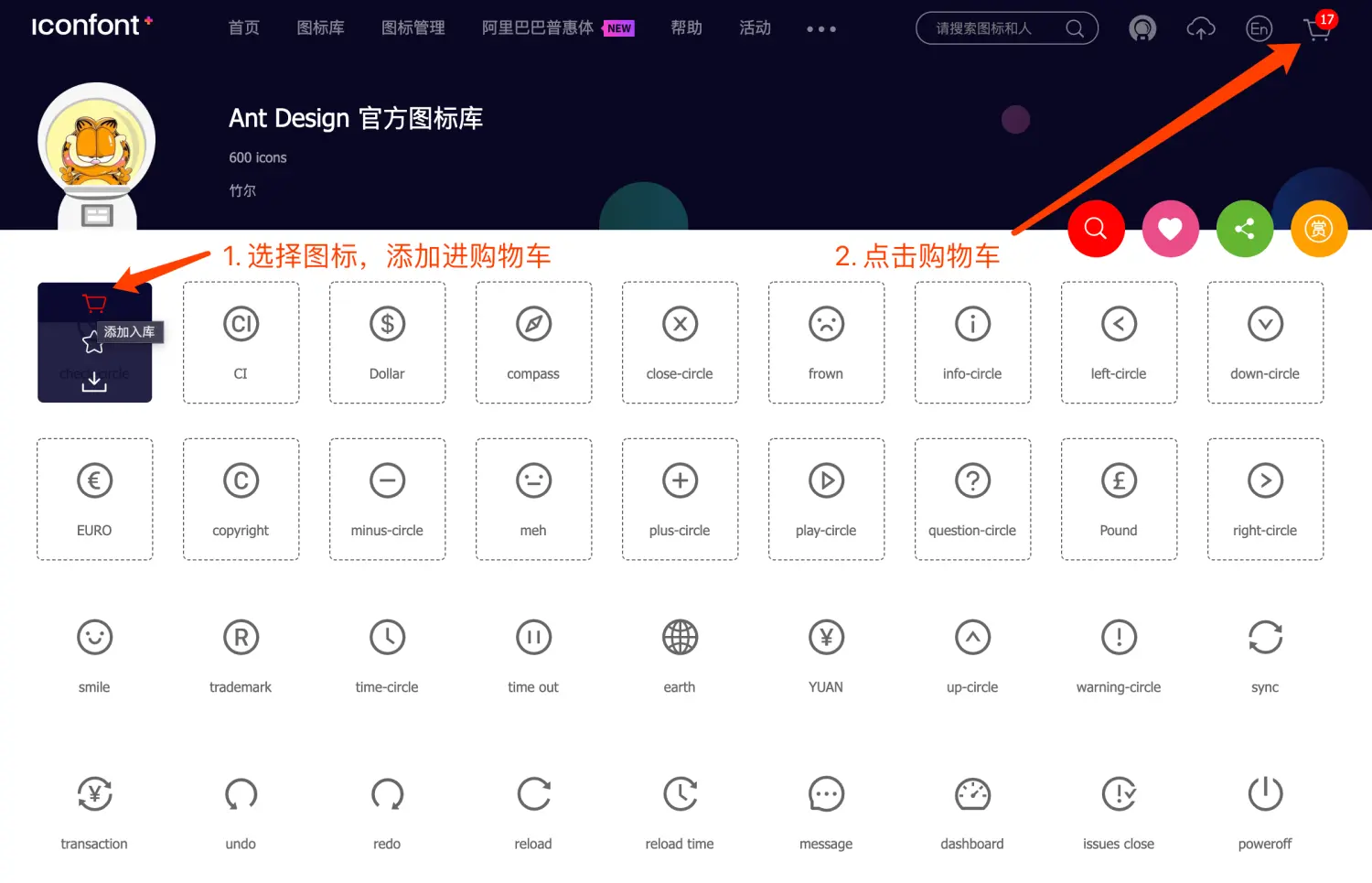1372x883 pixels.
Task: Favorite the hovered icon with the star
Action: (92, 343)
